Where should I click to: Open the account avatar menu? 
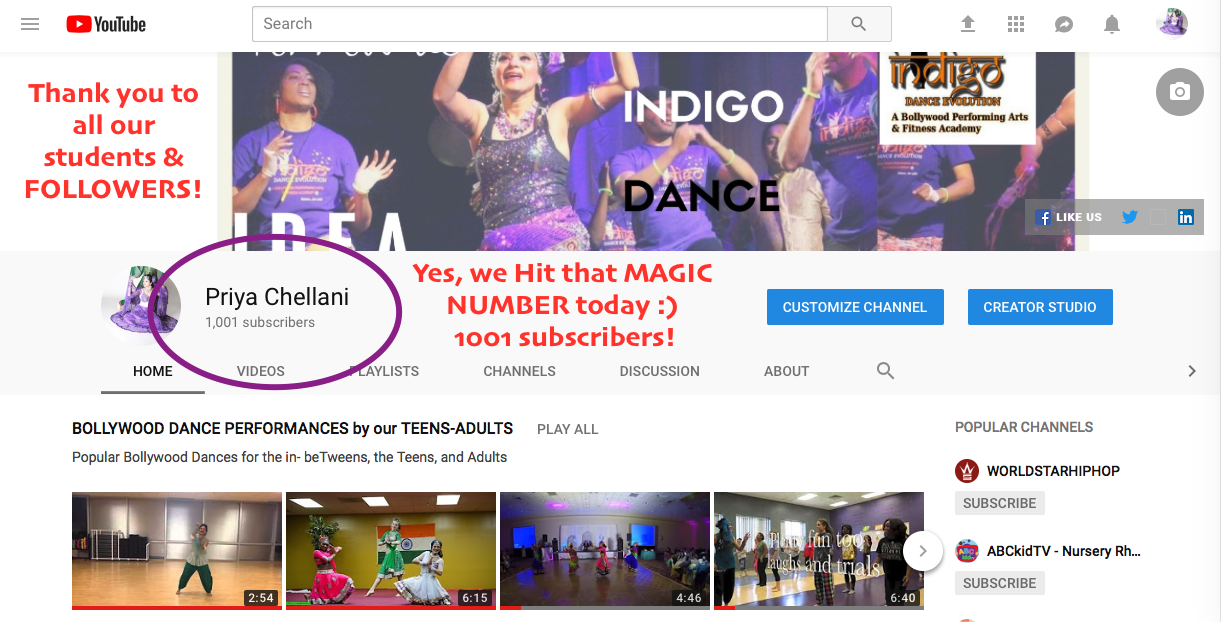pos(1172,22)
